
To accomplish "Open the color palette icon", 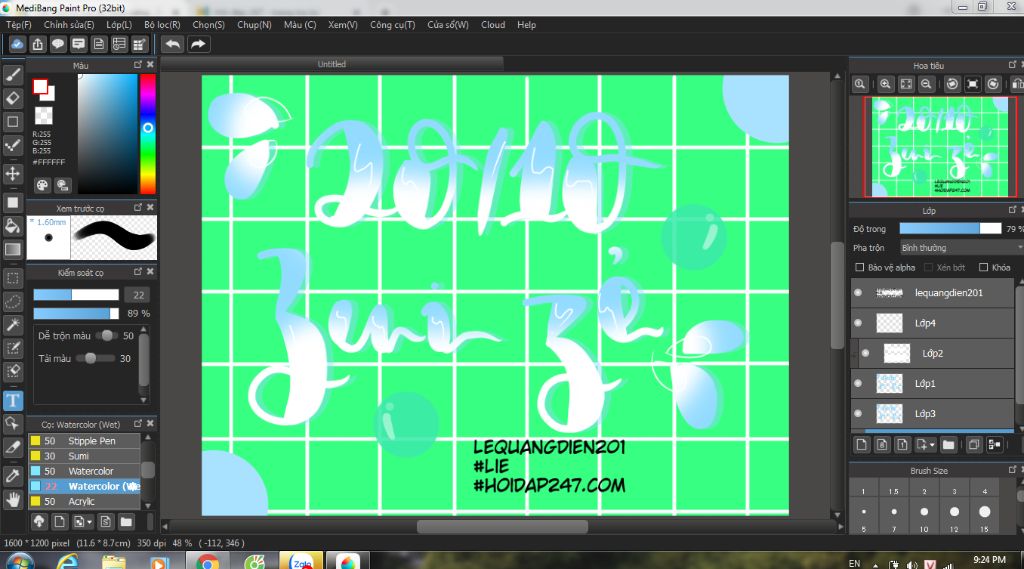I will click(x=42, y=185).
